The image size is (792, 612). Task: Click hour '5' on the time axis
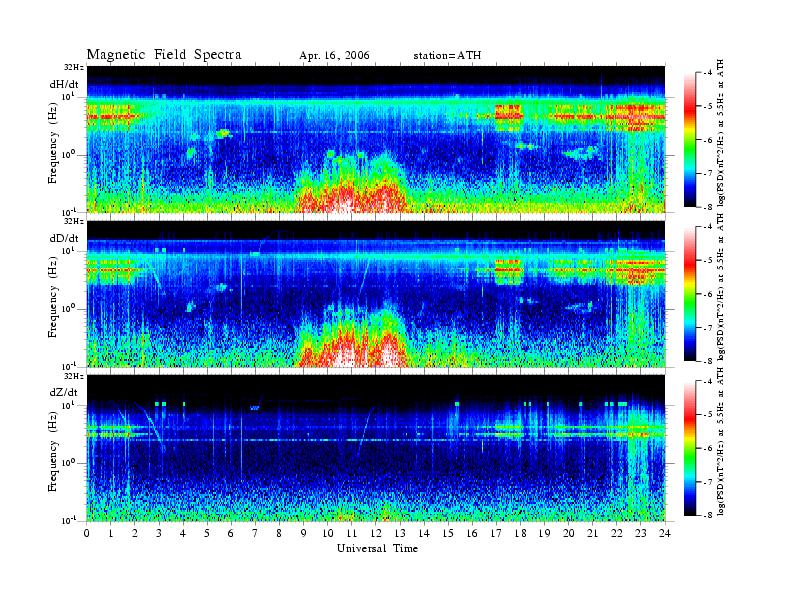click(x=207, y=534)
